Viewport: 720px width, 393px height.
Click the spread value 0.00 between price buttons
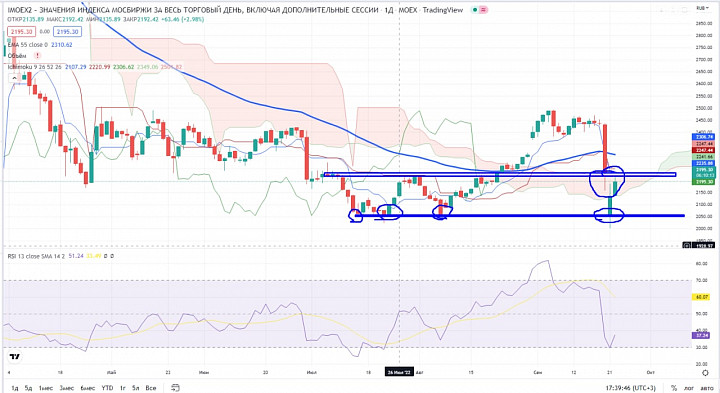coord(45,32)
